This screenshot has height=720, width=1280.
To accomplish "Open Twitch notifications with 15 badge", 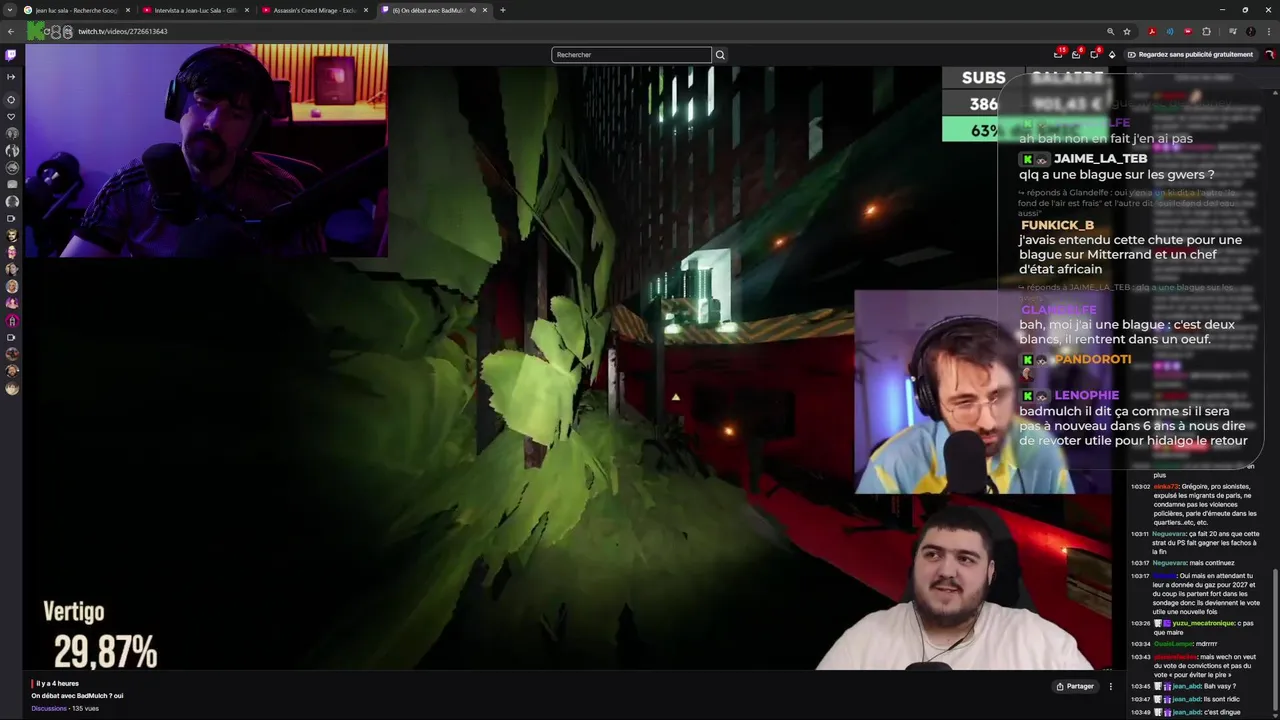I will pyautogui.click(x=1058, y=54).
